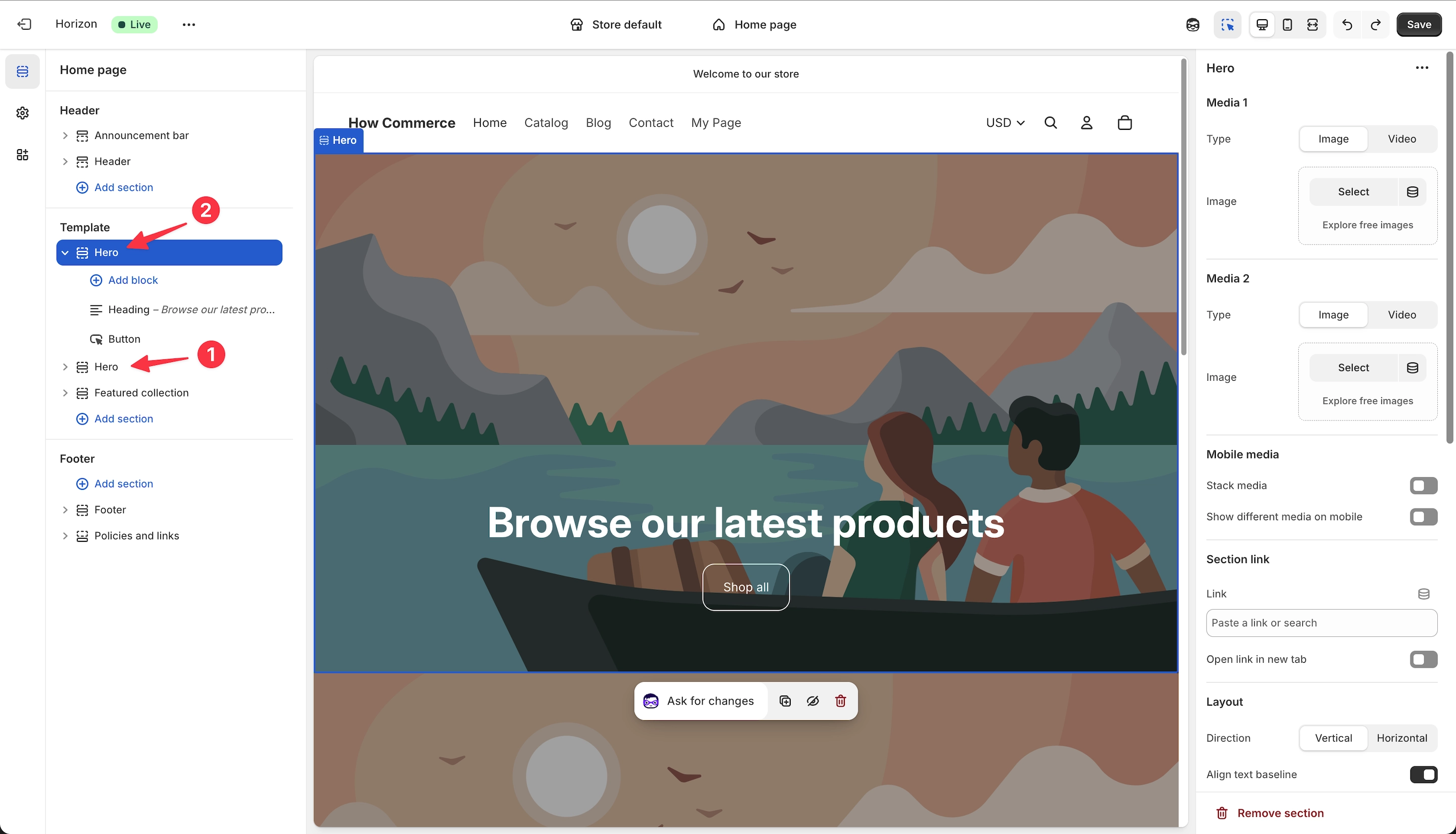The height and width of the screenshot is (834, 1456).
Task: Click the exit editor back icon
Action: (24, 24)
